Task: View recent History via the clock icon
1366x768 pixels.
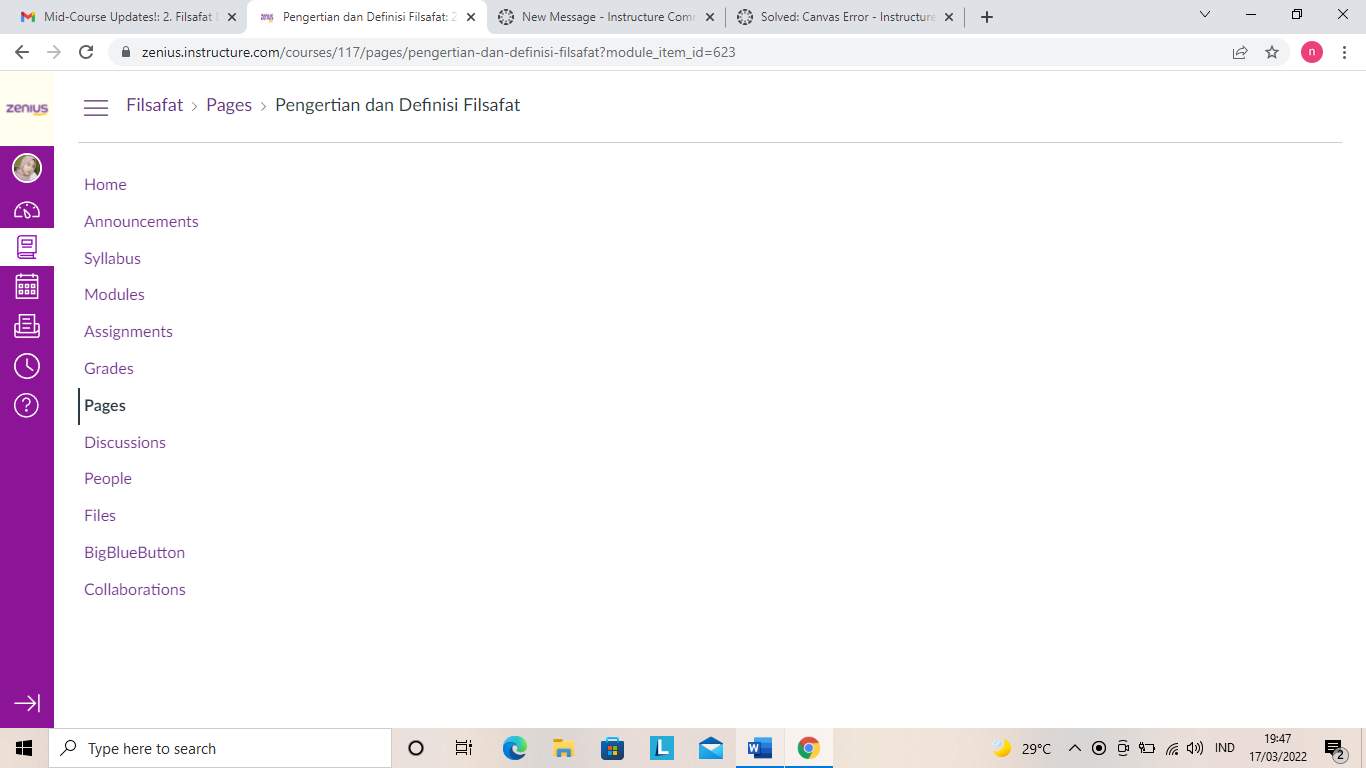Action: tap(27, 365)
